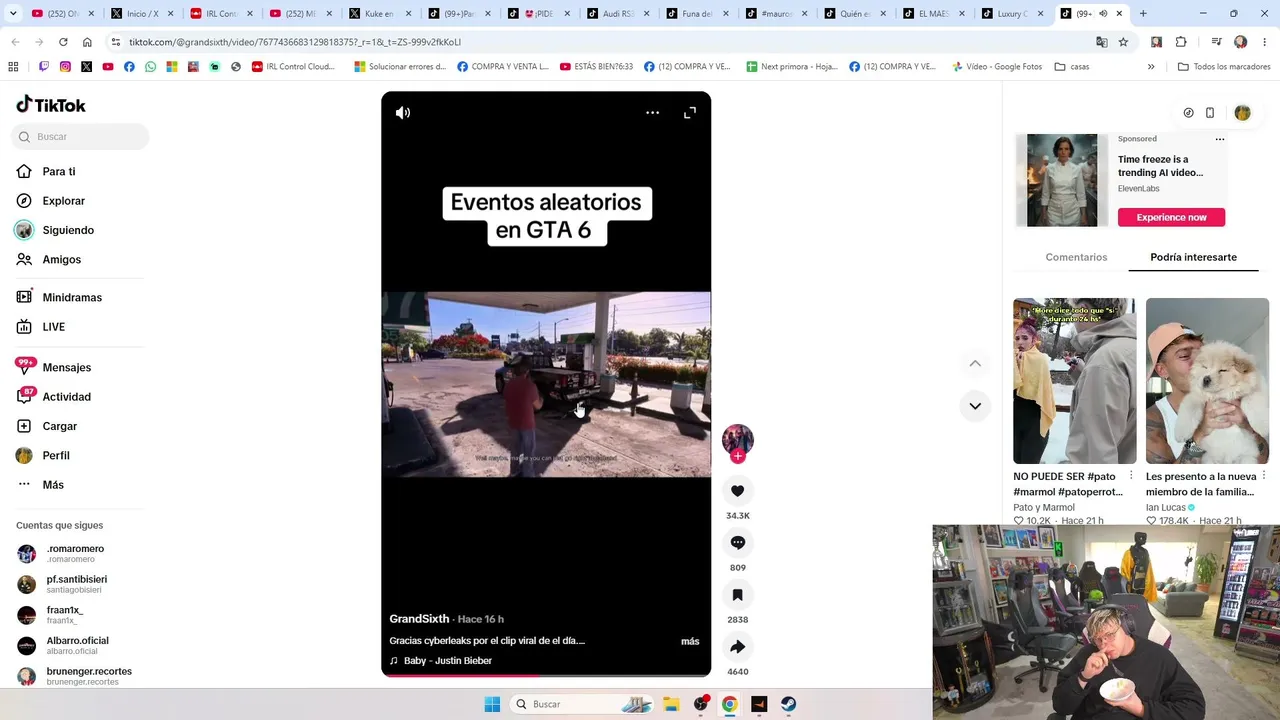Viewport: 1280px width, 720px height.
Task: Open the video's three-dot options menu
Action: coord(652,113)
